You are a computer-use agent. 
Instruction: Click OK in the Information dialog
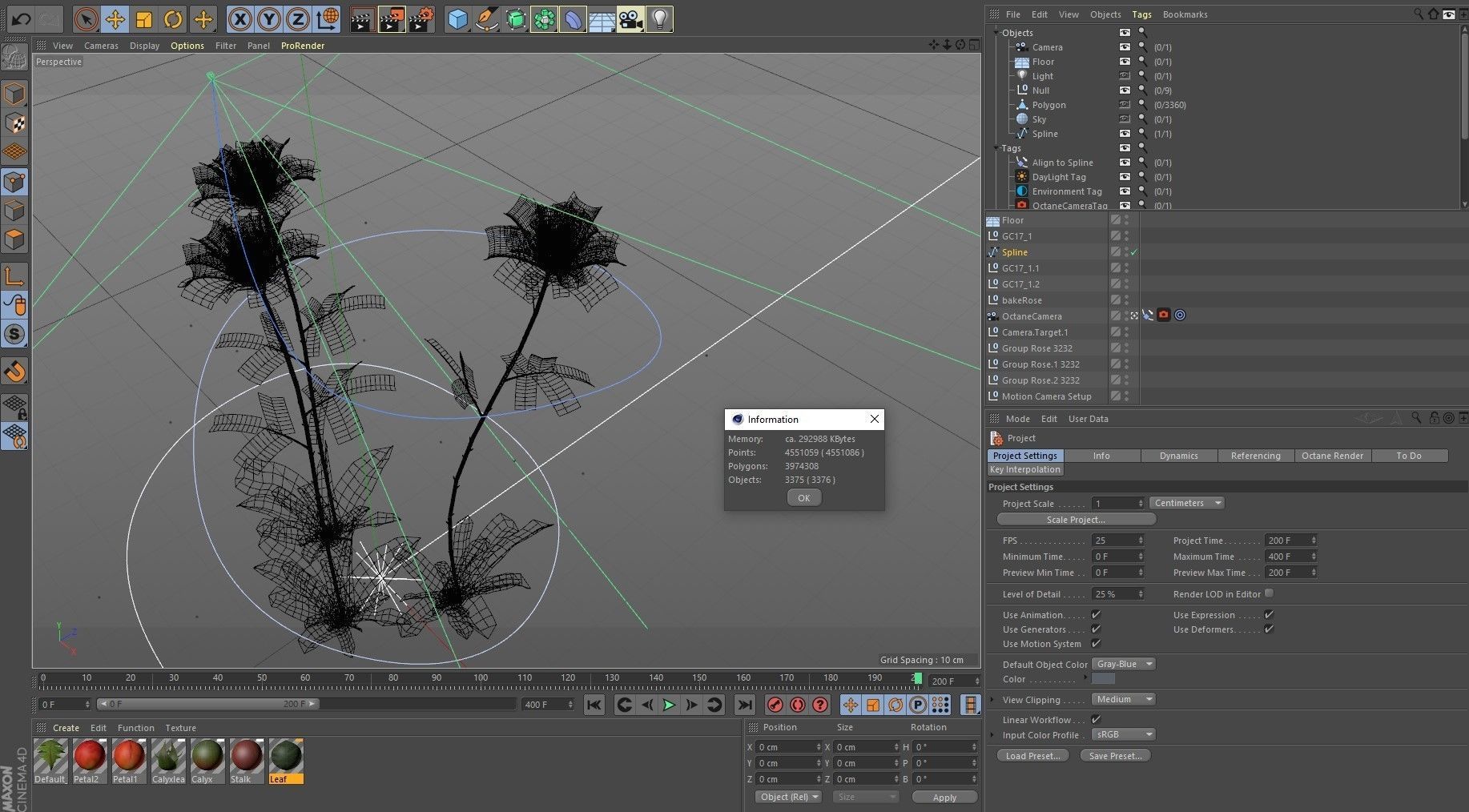tap(803, 498)
